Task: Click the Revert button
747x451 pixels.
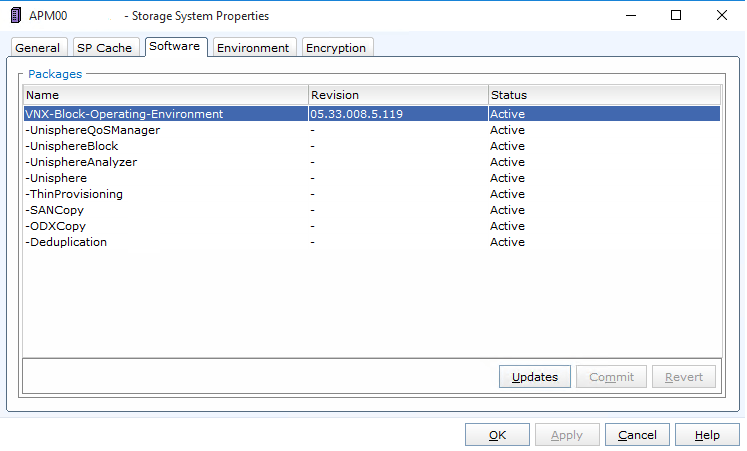Action: pos(684,377)
